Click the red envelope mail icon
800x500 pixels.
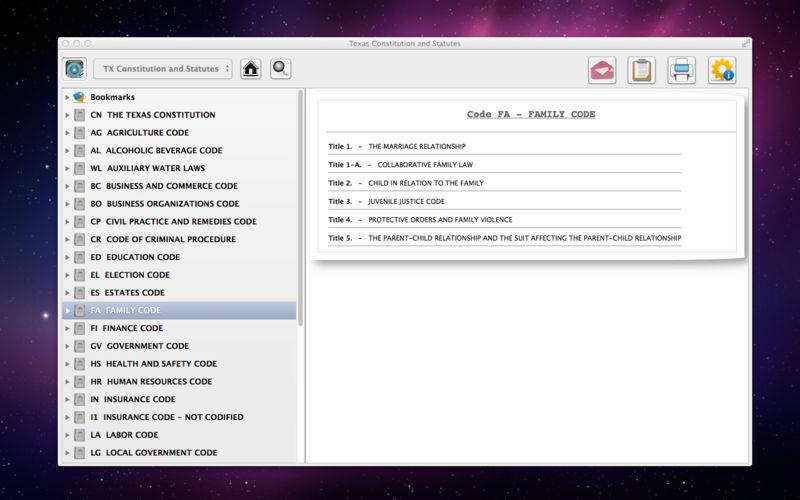pos(602,70)
